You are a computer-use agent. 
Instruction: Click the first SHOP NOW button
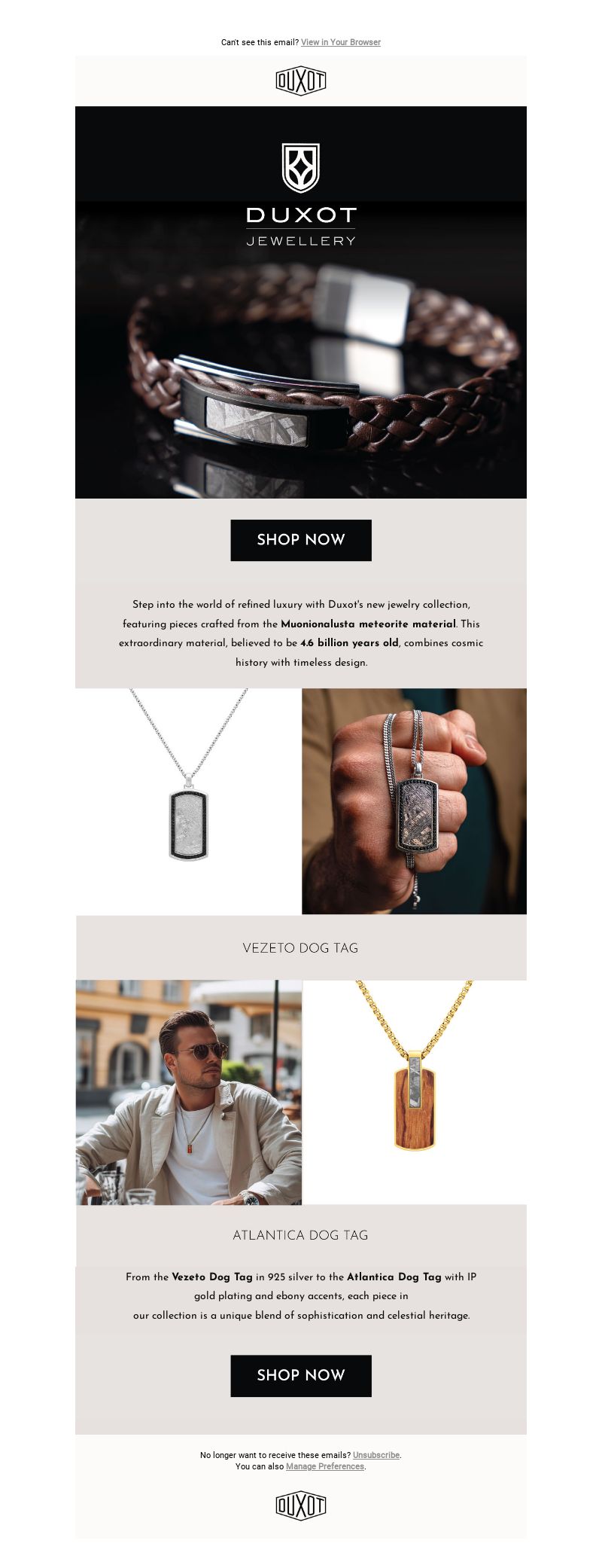(x=301, y=540)
